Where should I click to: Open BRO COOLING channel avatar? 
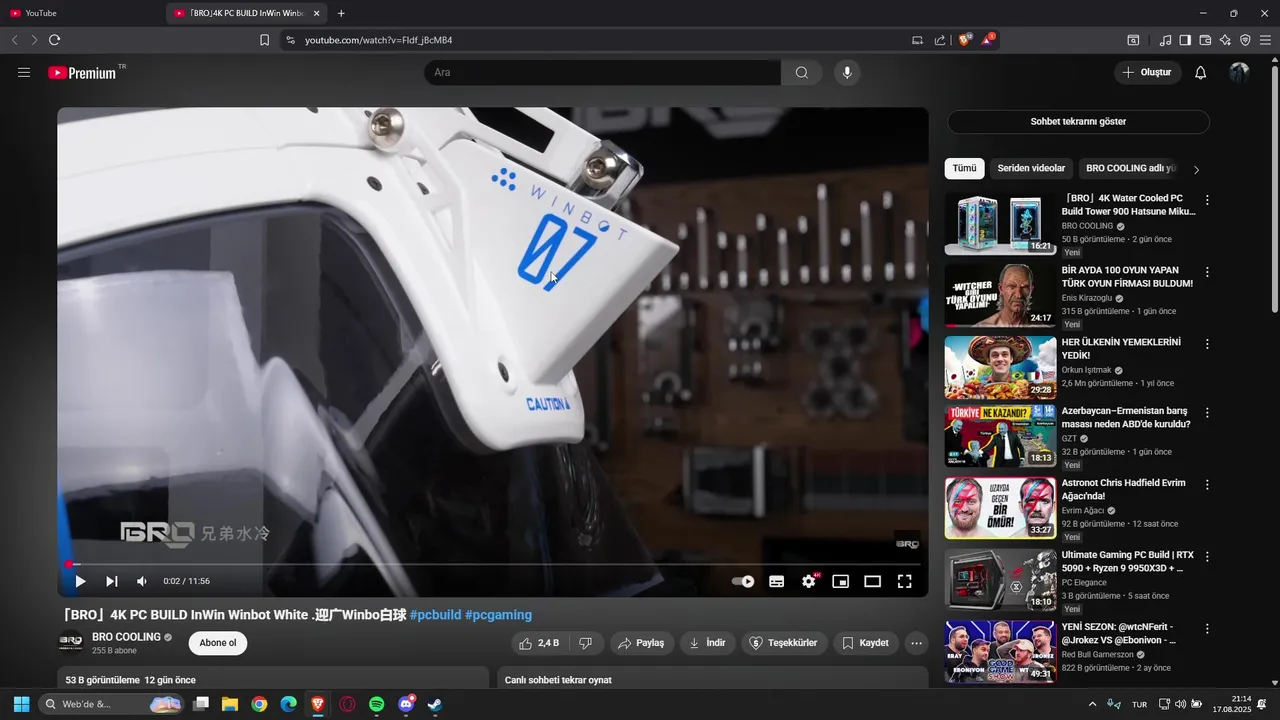point(71,643)
